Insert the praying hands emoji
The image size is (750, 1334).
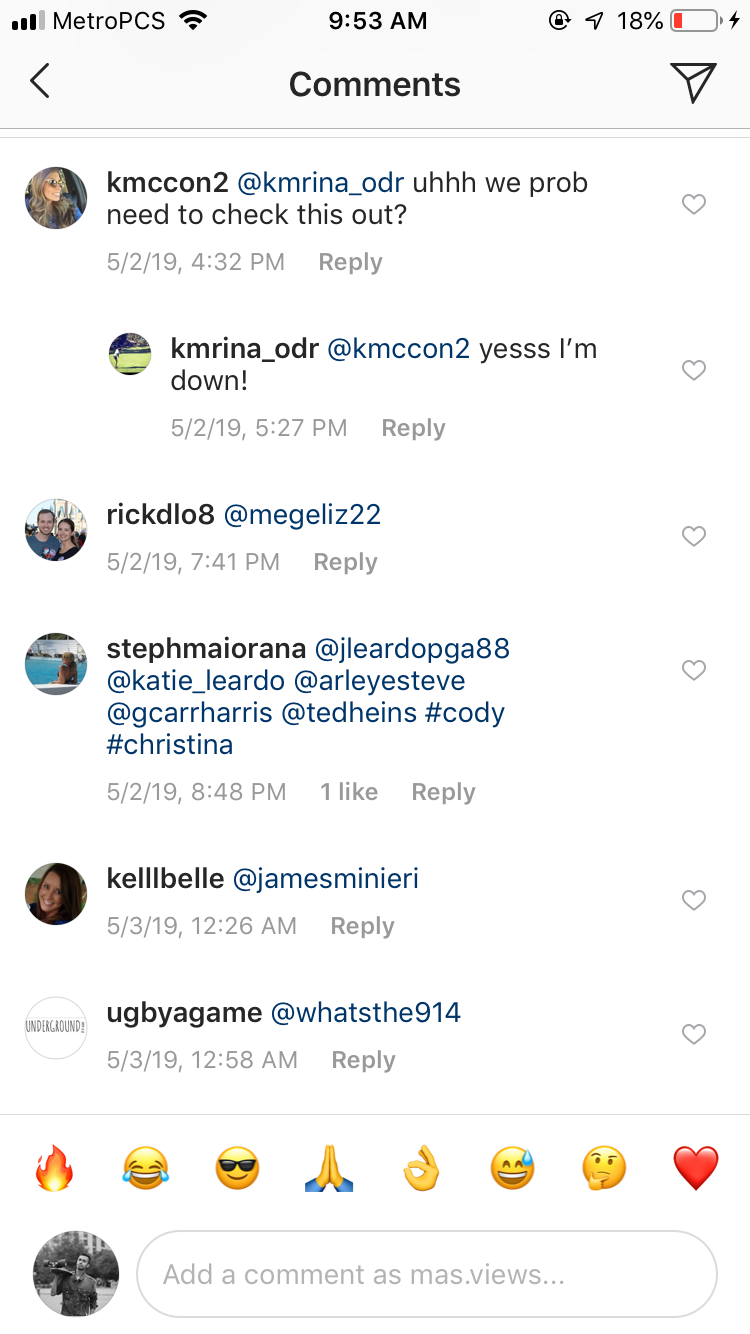(x=329, y=1167)
